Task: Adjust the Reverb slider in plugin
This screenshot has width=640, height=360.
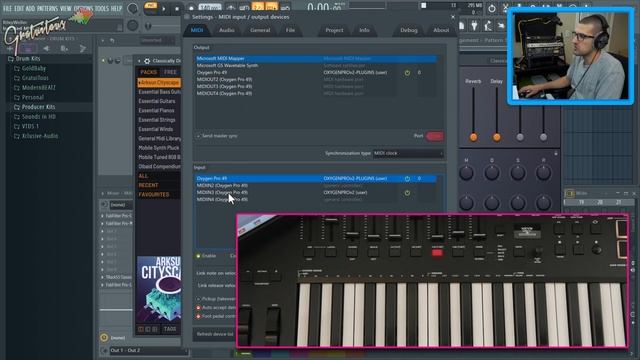Action: 473,137
